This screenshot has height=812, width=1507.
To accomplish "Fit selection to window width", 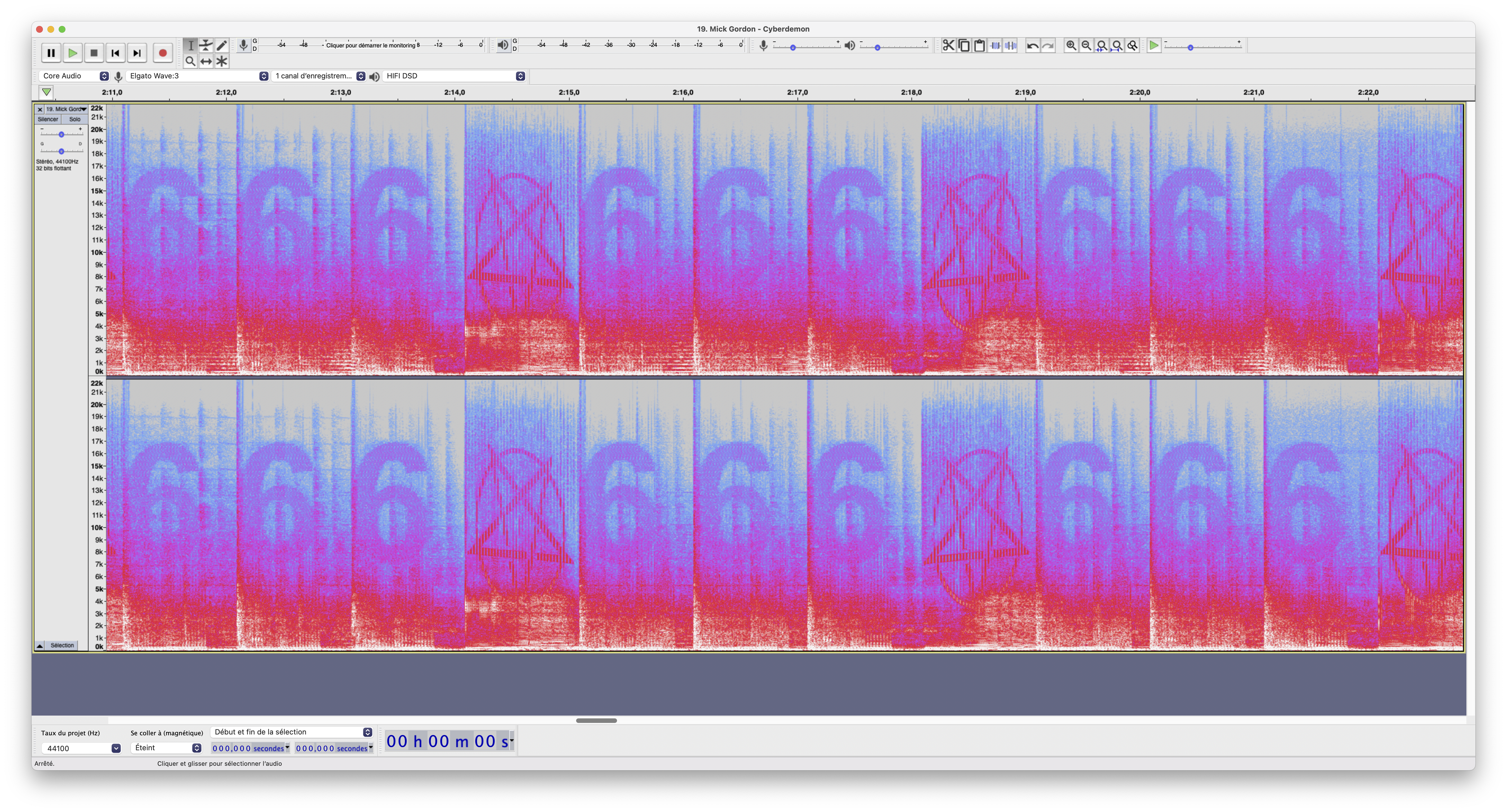I will [1101, 45].
